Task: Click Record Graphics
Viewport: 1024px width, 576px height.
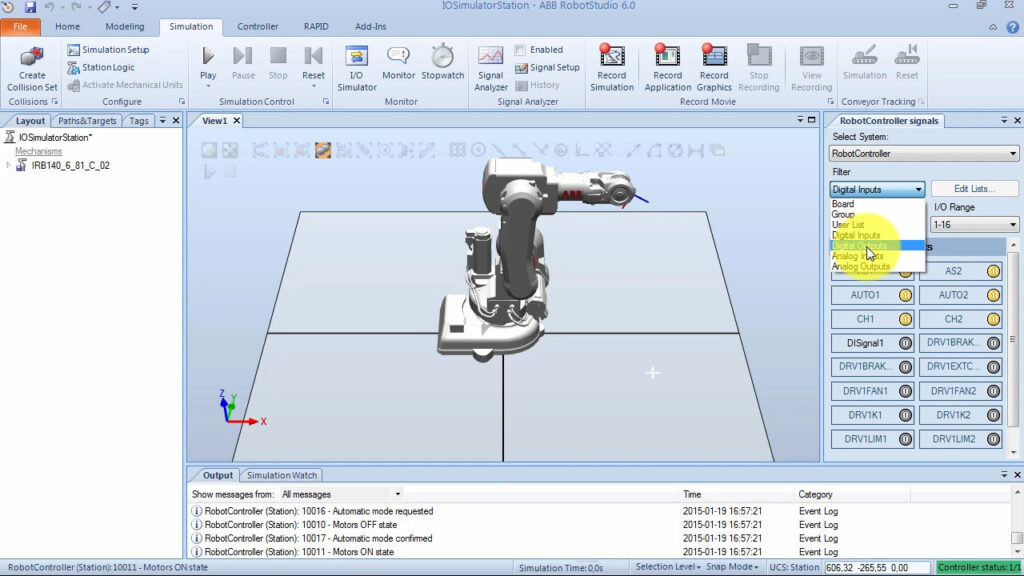Action: (714, 69)
